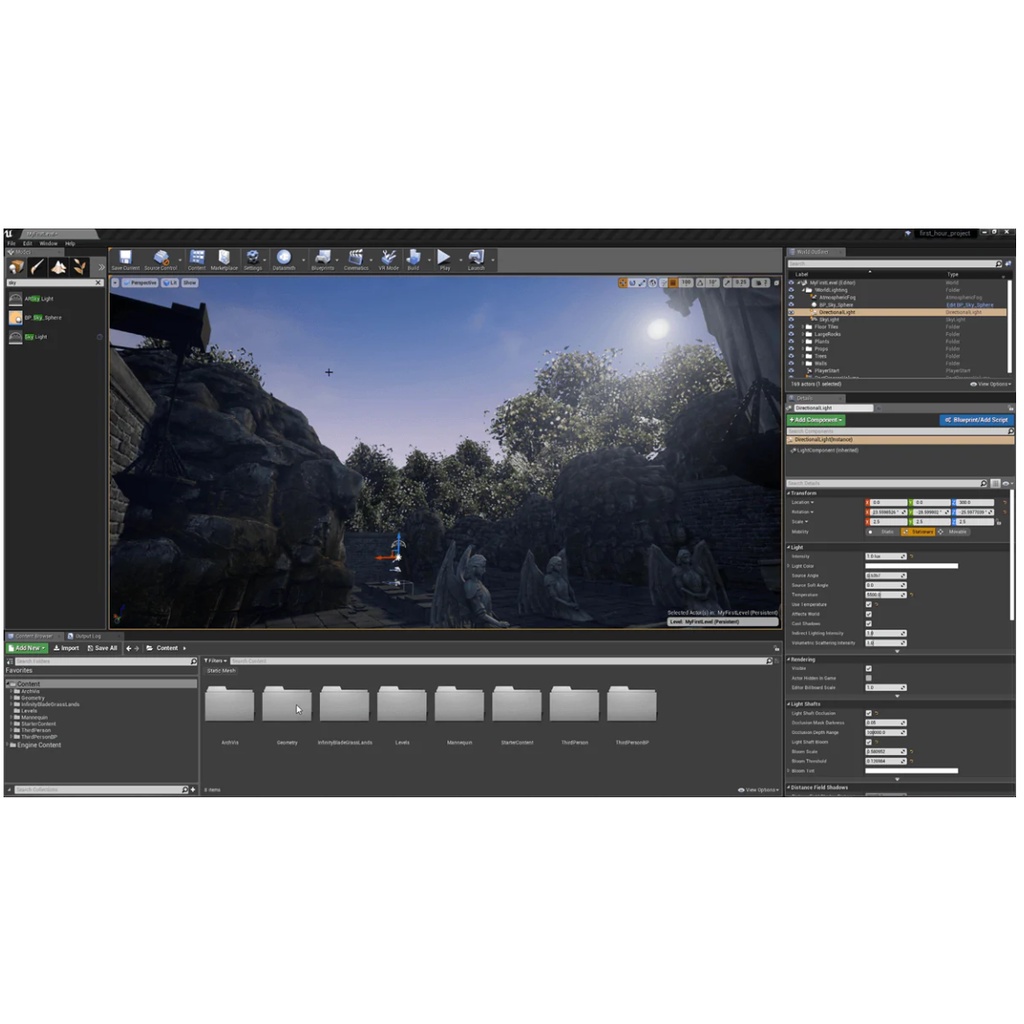Check the Actor Hidden In Game checkbox
Viewport: 1024px width, 1024px height.
click(868, 678)
